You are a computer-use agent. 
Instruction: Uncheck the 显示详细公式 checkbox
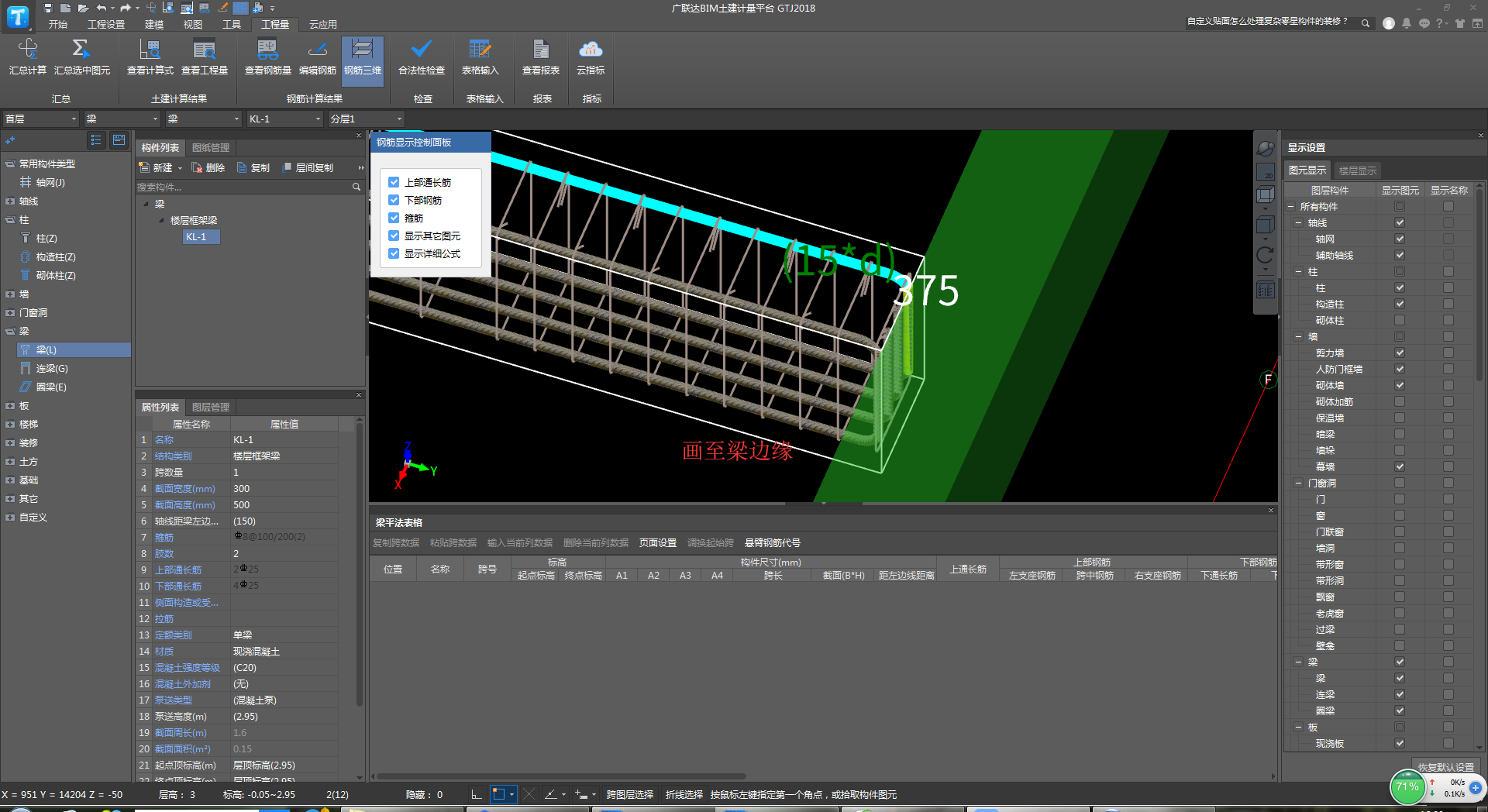pos(394,253)
